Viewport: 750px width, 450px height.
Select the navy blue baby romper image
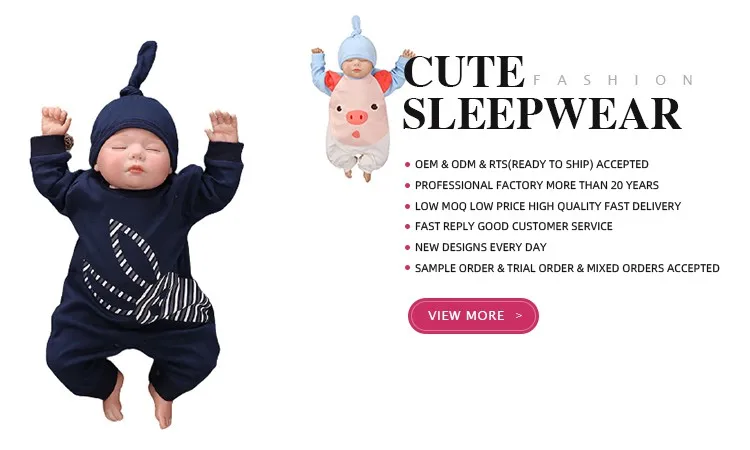pos(136,234)
